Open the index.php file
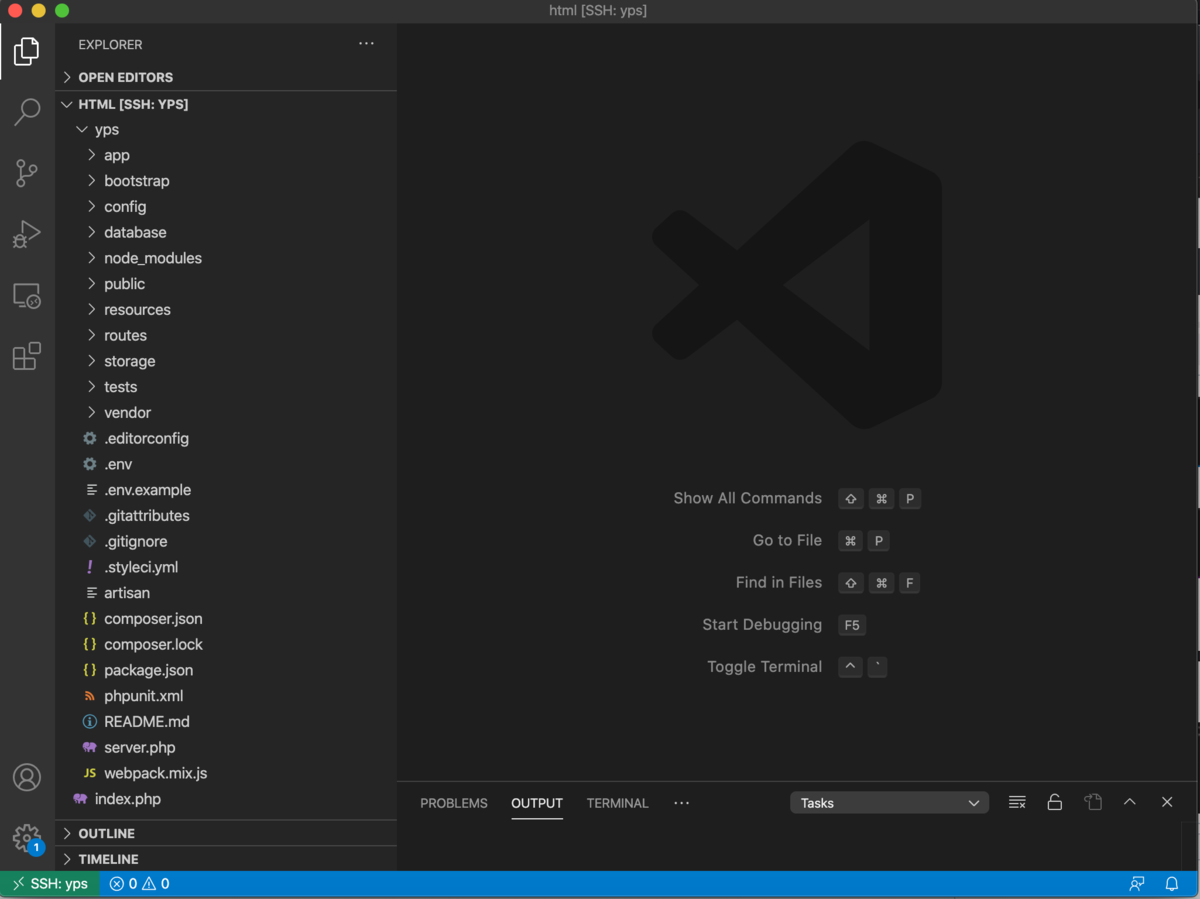The width and height of the screenshot is (1200, 899). [226, 799]
